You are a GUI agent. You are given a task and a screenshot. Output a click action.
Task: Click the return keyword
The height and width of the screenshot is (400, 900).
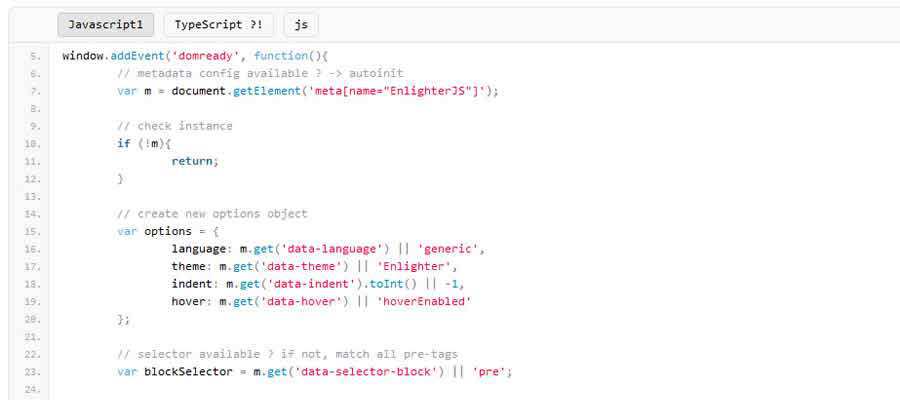[192, 161]
